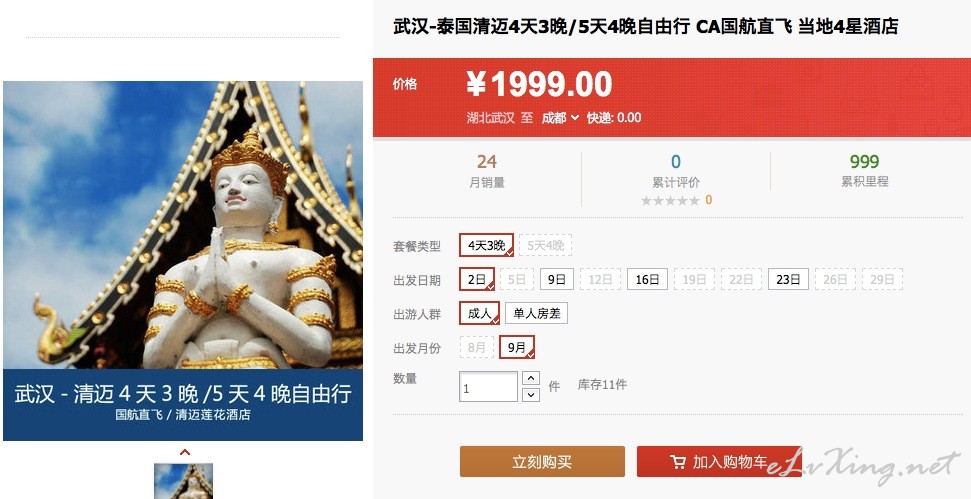This screenshot has height=499, width=971.
Task: Decrease quantity with down stepper arrow
Action: (x=531, y=394)
